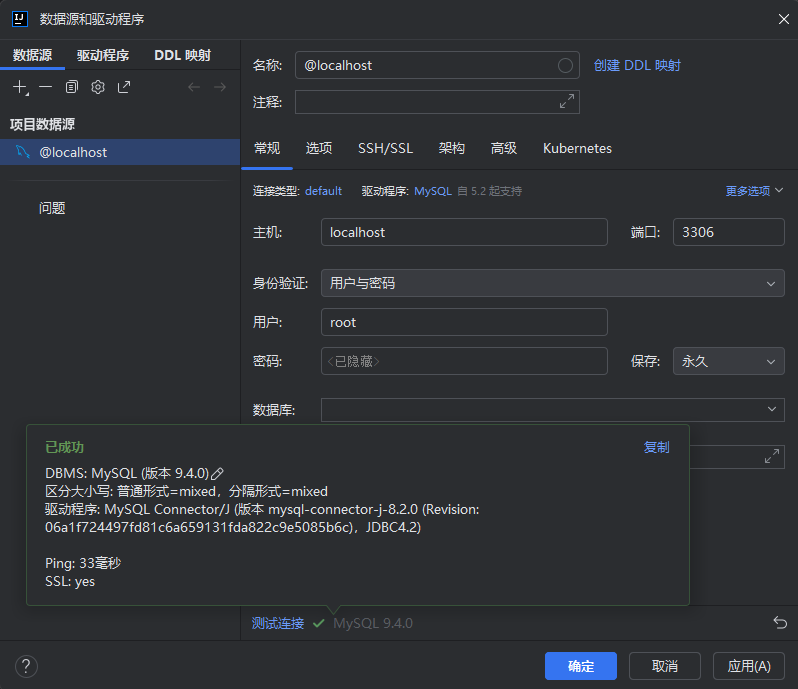Open the help question mark button
Viewport: 798px width, 689px height.
(27, 666)
